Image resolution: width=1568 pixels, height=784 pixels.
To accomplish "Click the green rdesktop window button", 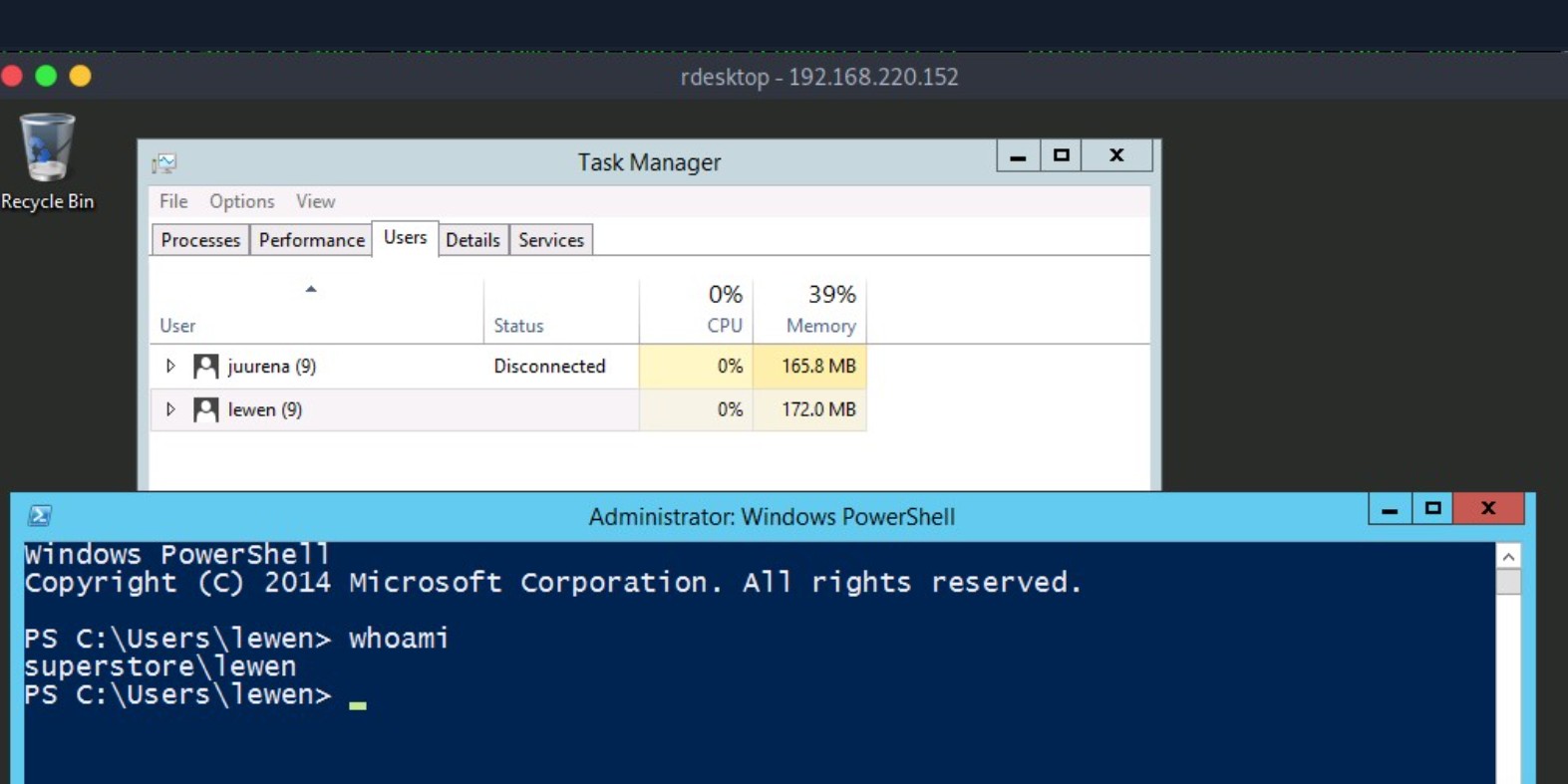I will click(x=46, y=76).
